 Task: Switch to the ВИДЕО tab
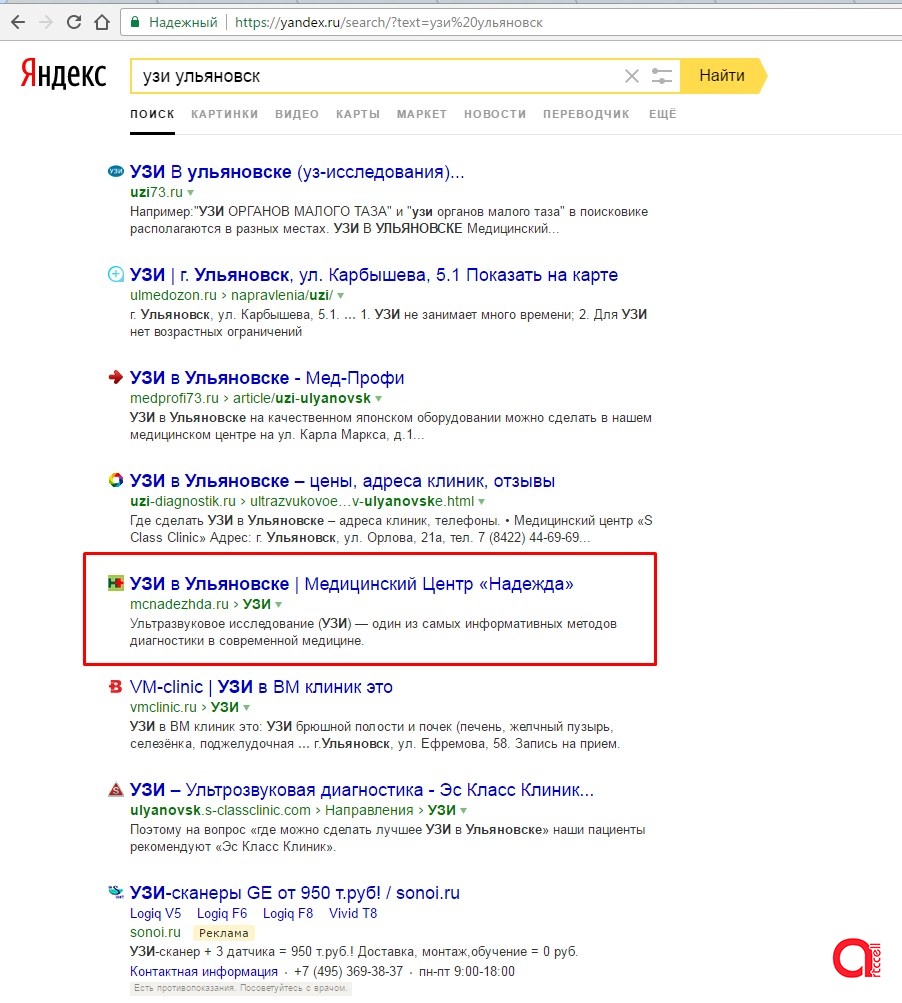pos(297,114)
